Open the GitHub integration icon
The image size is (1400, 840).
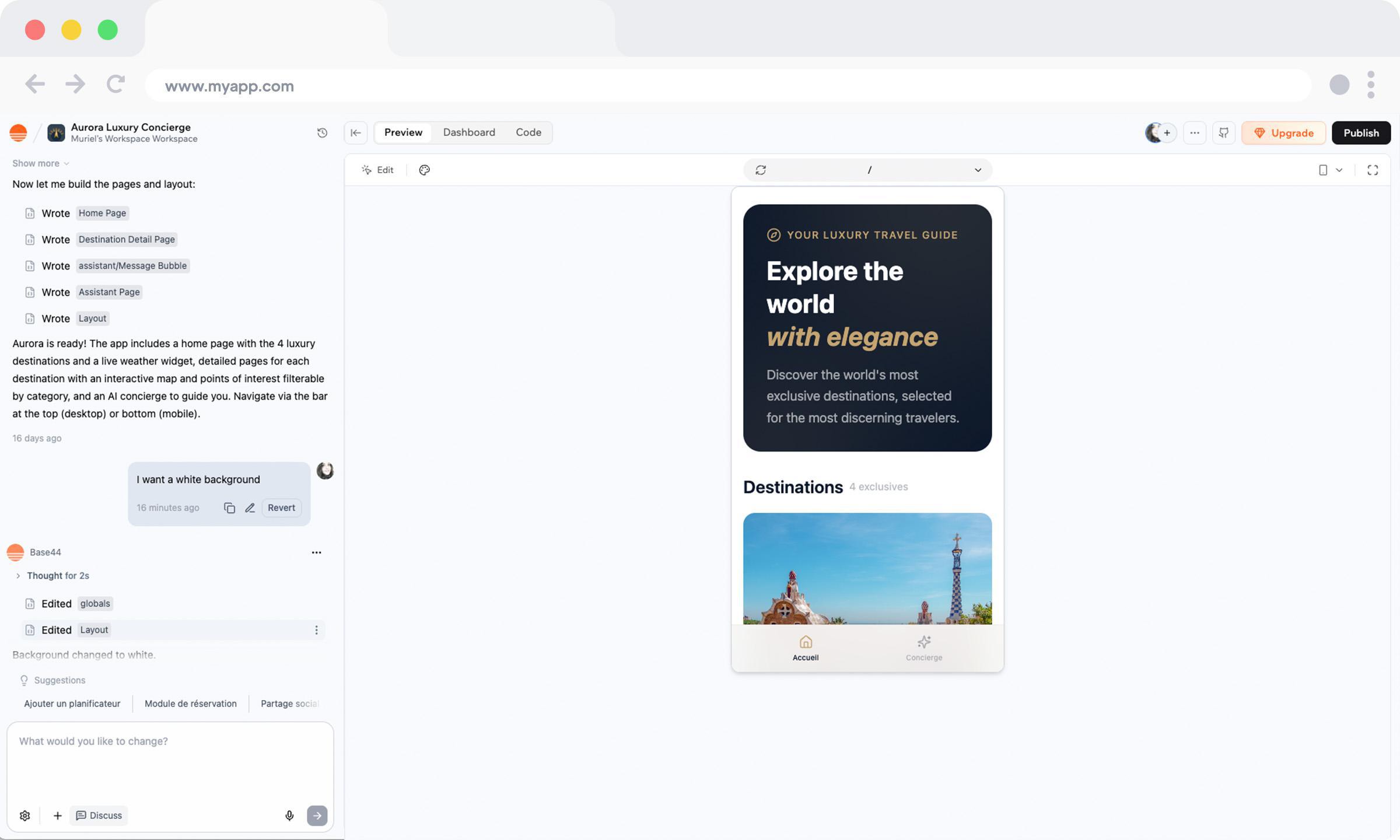pos(1224,133)
